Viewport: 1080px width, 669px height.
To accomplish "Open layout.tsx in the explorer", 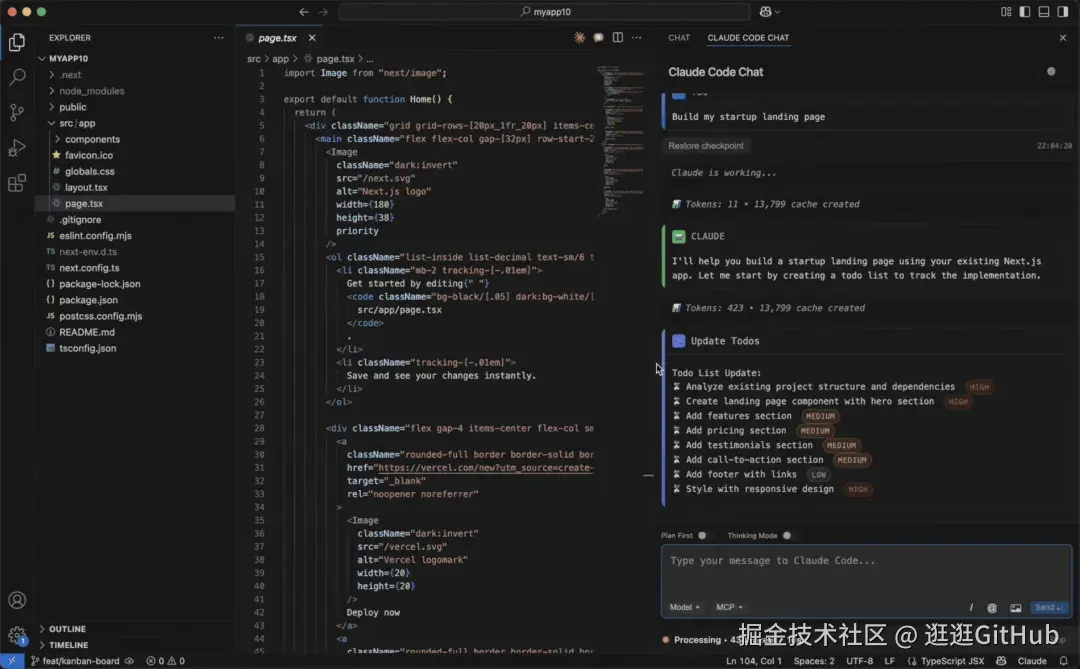I will [86, 187].
